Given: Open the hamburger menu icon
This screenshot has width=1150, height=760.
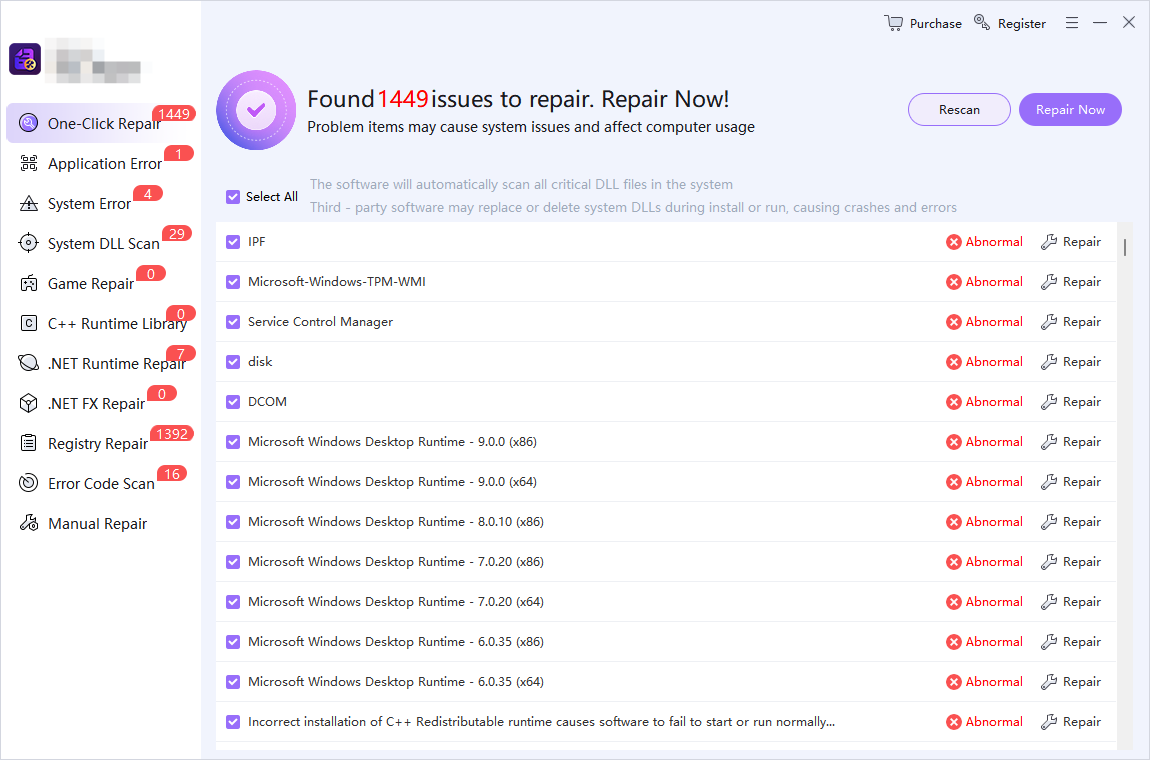Looking at the screenshot, I should point(1071,23).
